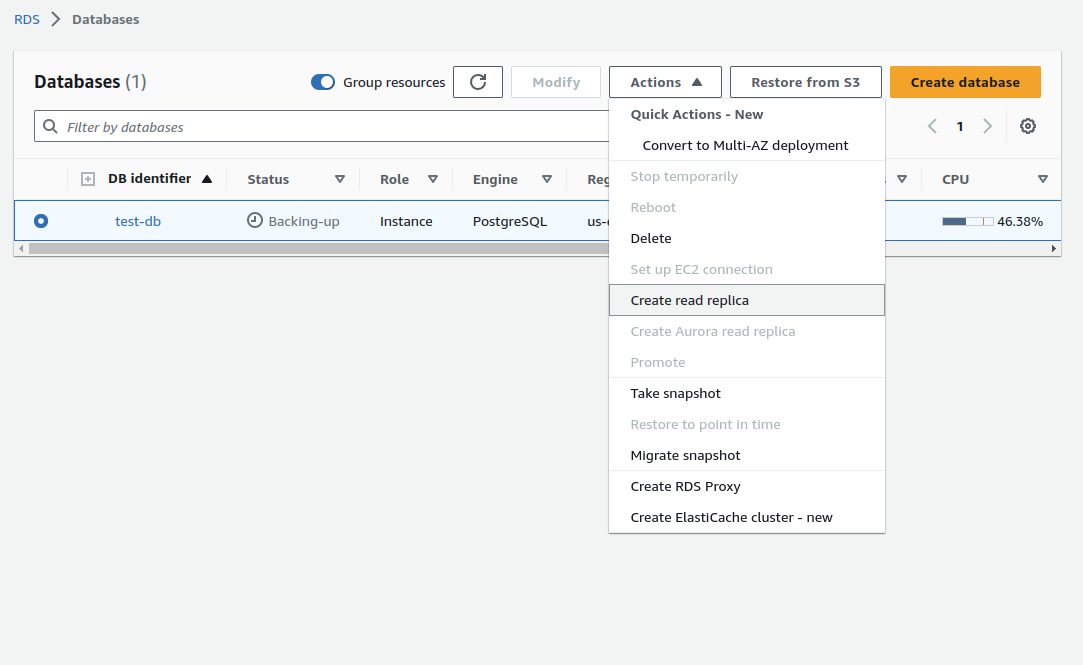Click the refresh databases icon button
The height and width of the screenshot is (665, 1083).
click(478, 82)
